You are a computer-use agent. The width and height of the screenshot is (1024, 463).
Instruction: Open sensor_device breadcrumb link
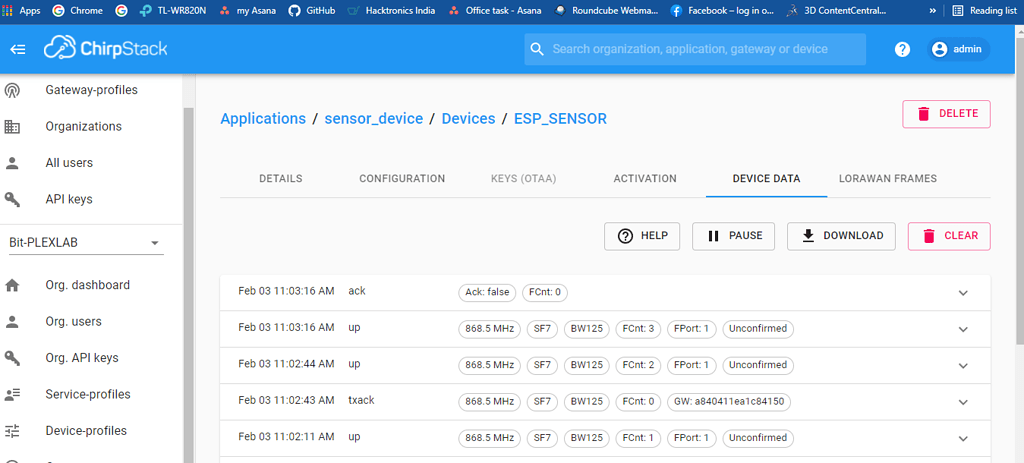374,119
